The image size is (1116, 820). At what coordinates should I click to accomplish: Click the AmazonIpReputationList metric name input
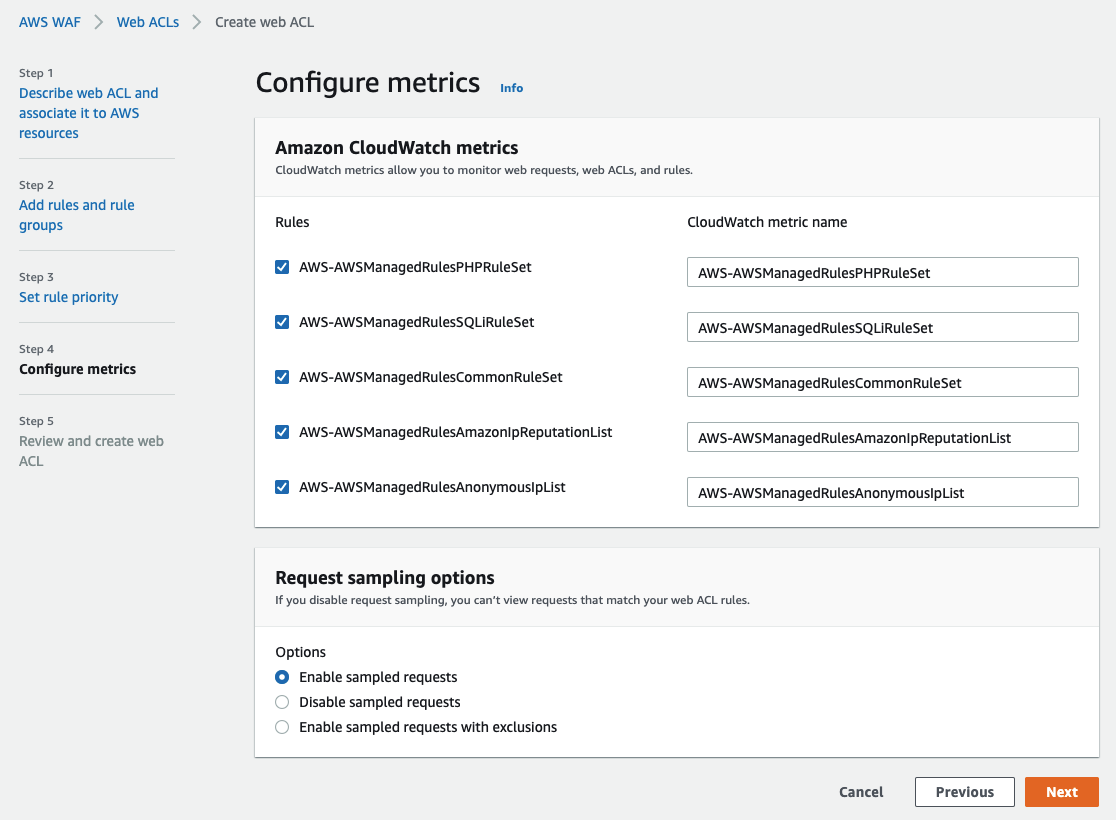(882, 437)
